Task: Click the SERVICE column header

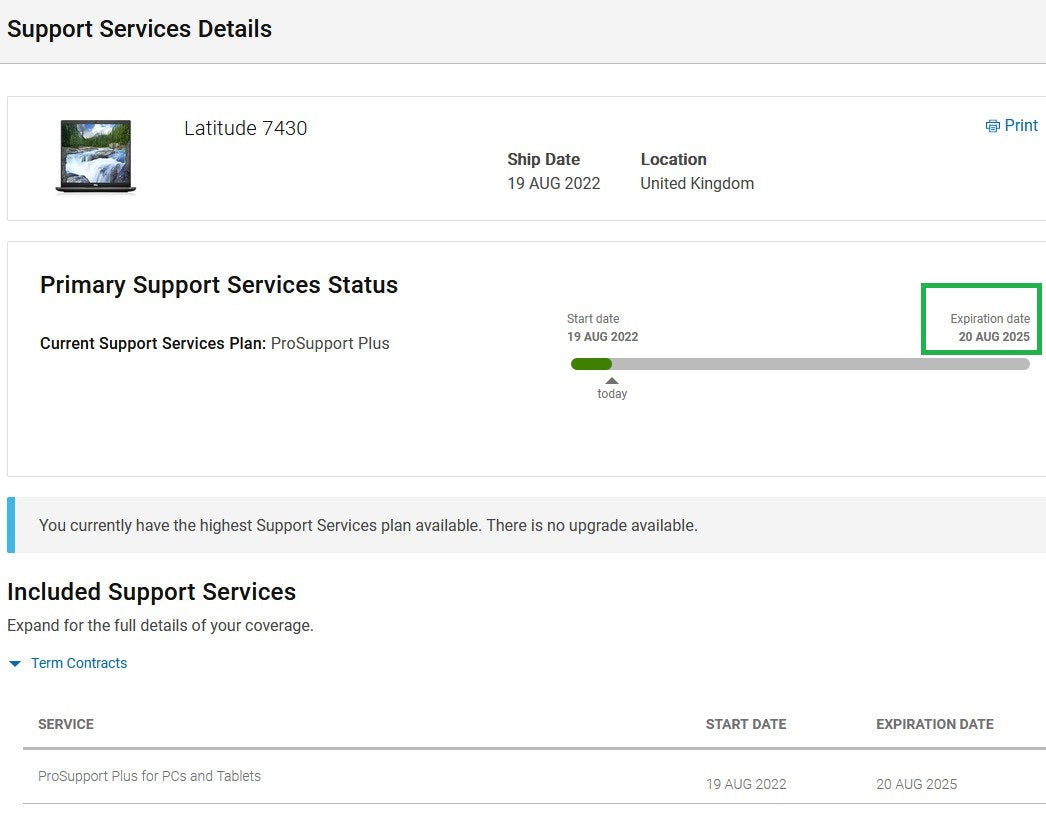Action: (x=66, y=724)
